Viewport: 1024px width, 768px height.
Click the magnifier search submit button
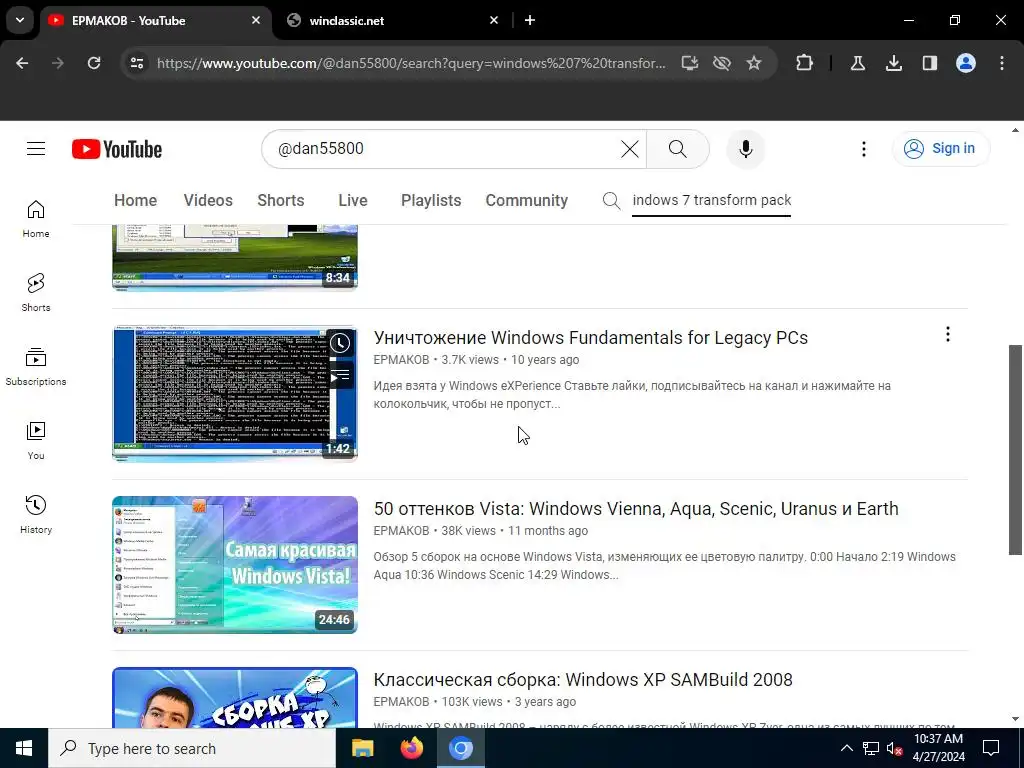678,149
